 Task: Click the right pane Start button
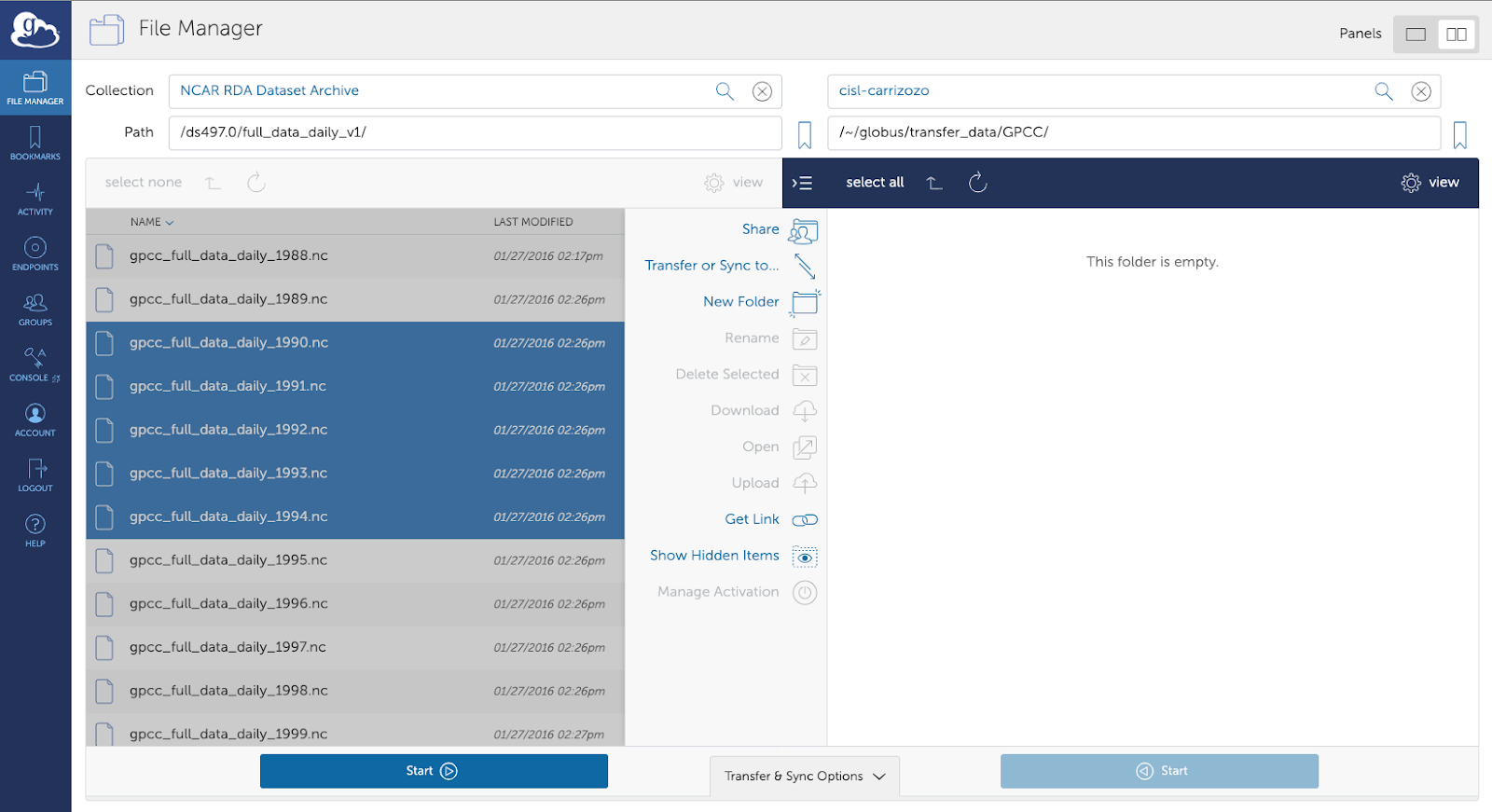[x=1159, y=771]
